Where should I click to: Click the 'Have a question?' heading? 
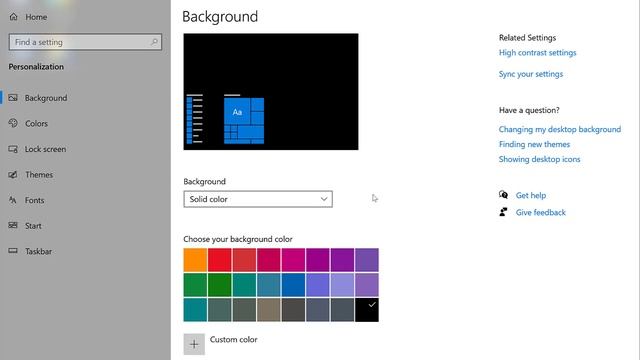tap(529, 110)
